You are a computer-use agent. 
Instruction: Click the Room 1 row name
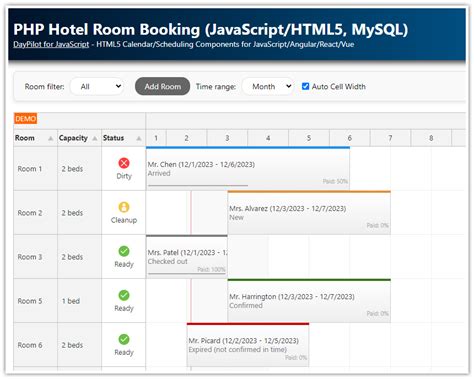(x=30, y=169)
